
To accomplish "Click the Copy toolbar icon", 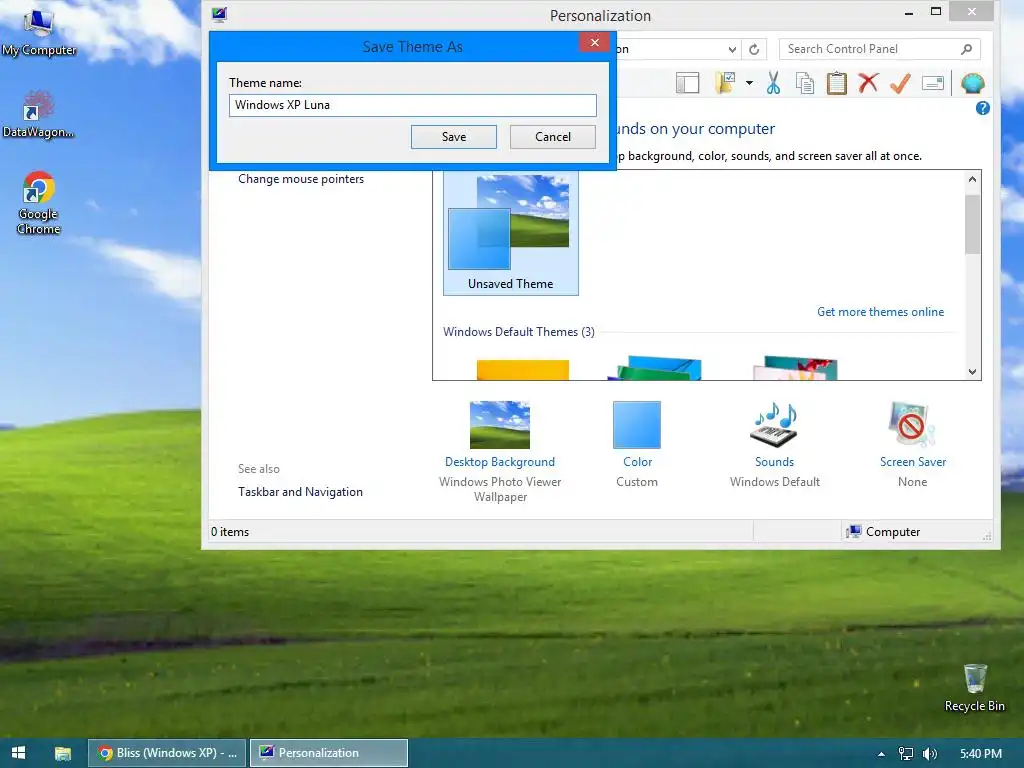I will (805, 83).
